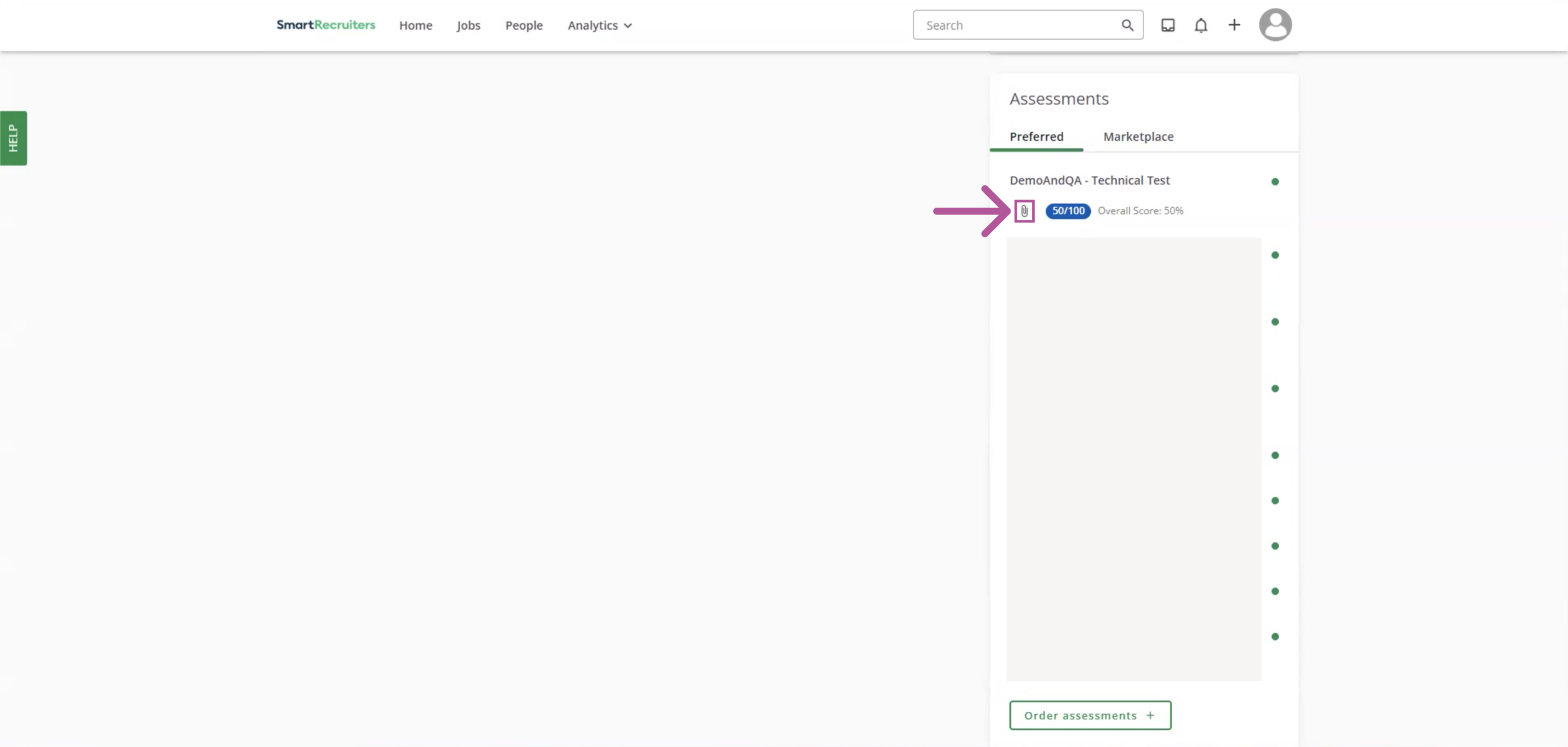Click the bottommost green status dot
Viewport: 1568px width, 747px height.
(1274, 636)
